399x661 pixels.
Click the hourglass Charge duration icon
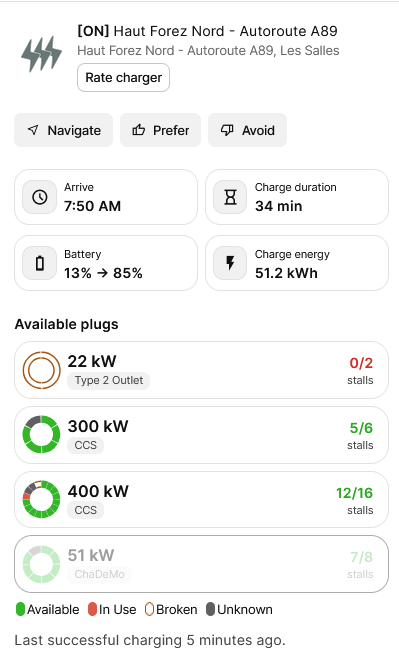pyautogui.click(x=230, y=197)
